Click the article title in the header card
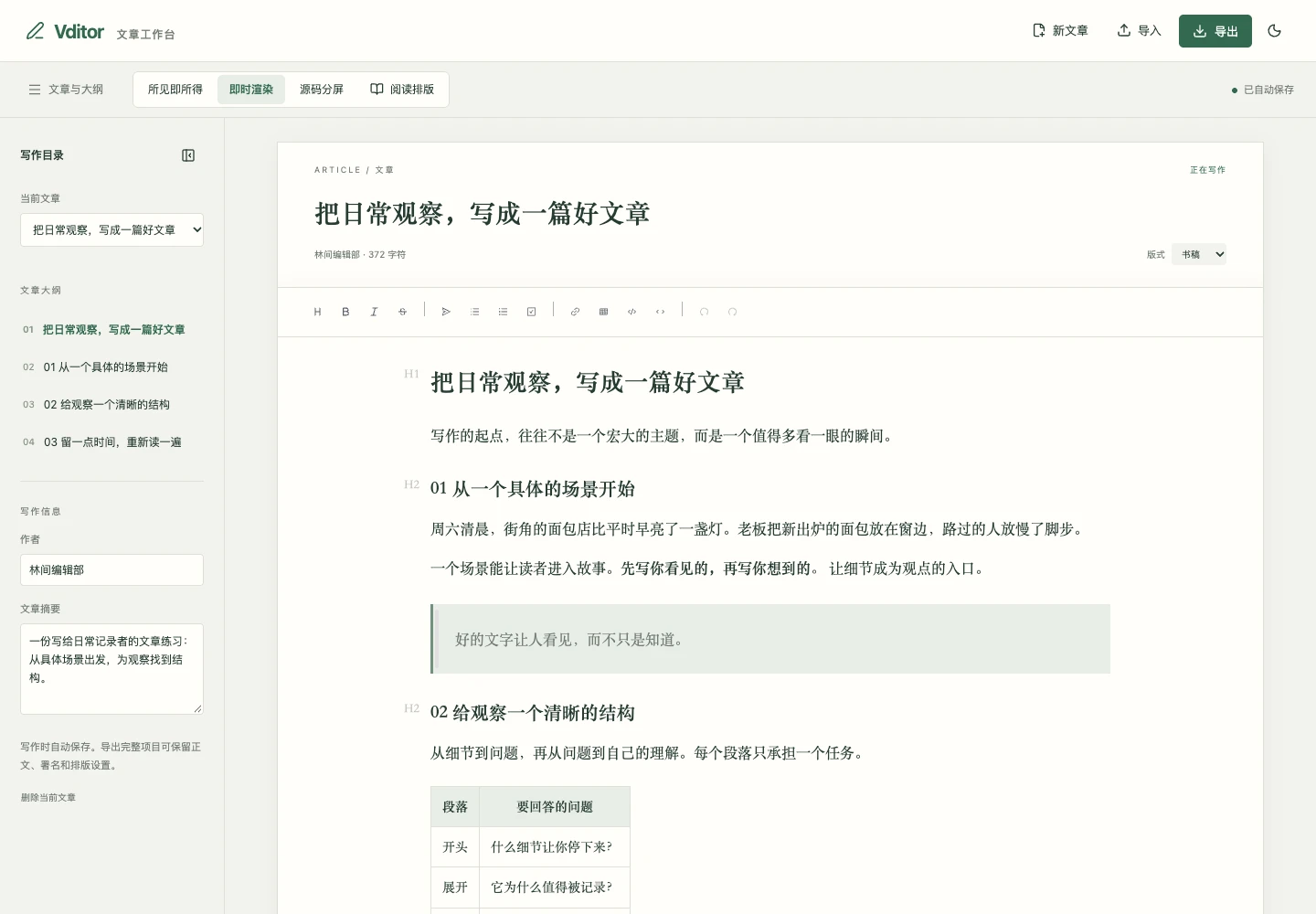The width and height of the screenshot is (1316, 914). tap(483, 214)
